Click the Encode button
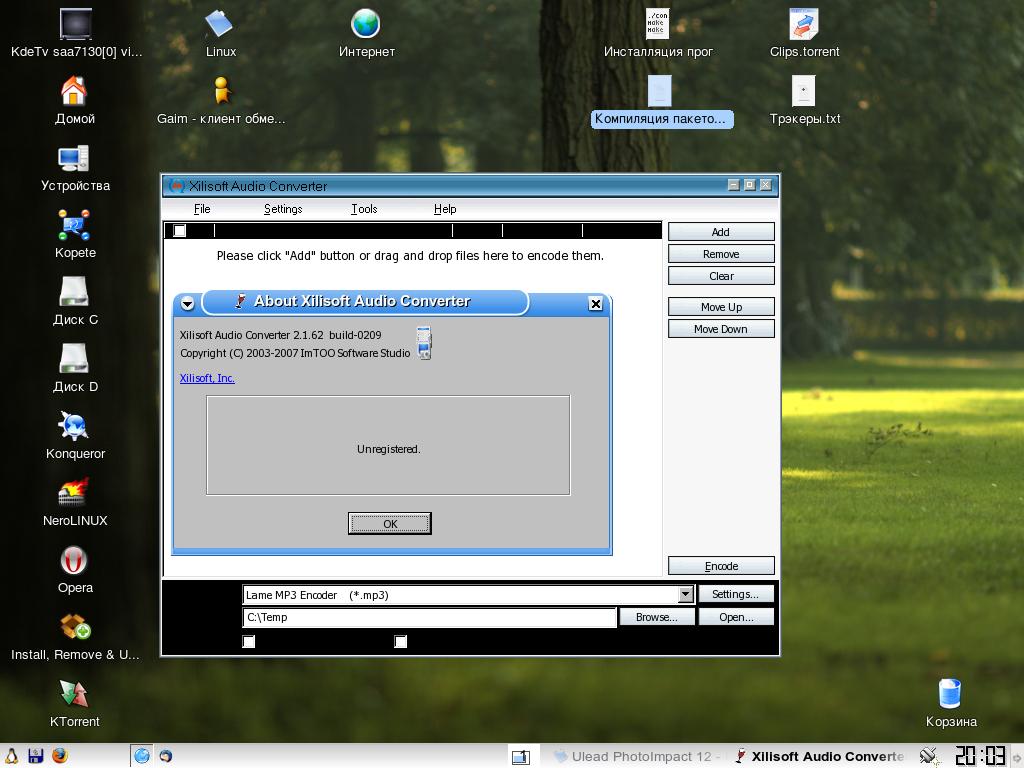Viewport: 1024px width, 768px height. click(x=721, y=566)
